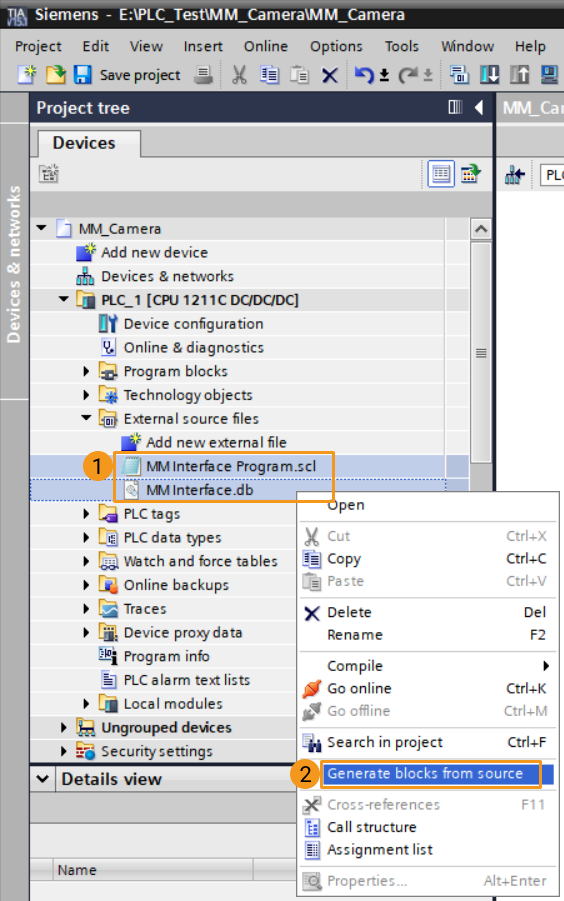Image resolution: width=564 pixels, height=901 pixels.
Task: Open the Tools menu
Action: coord(401,46)
